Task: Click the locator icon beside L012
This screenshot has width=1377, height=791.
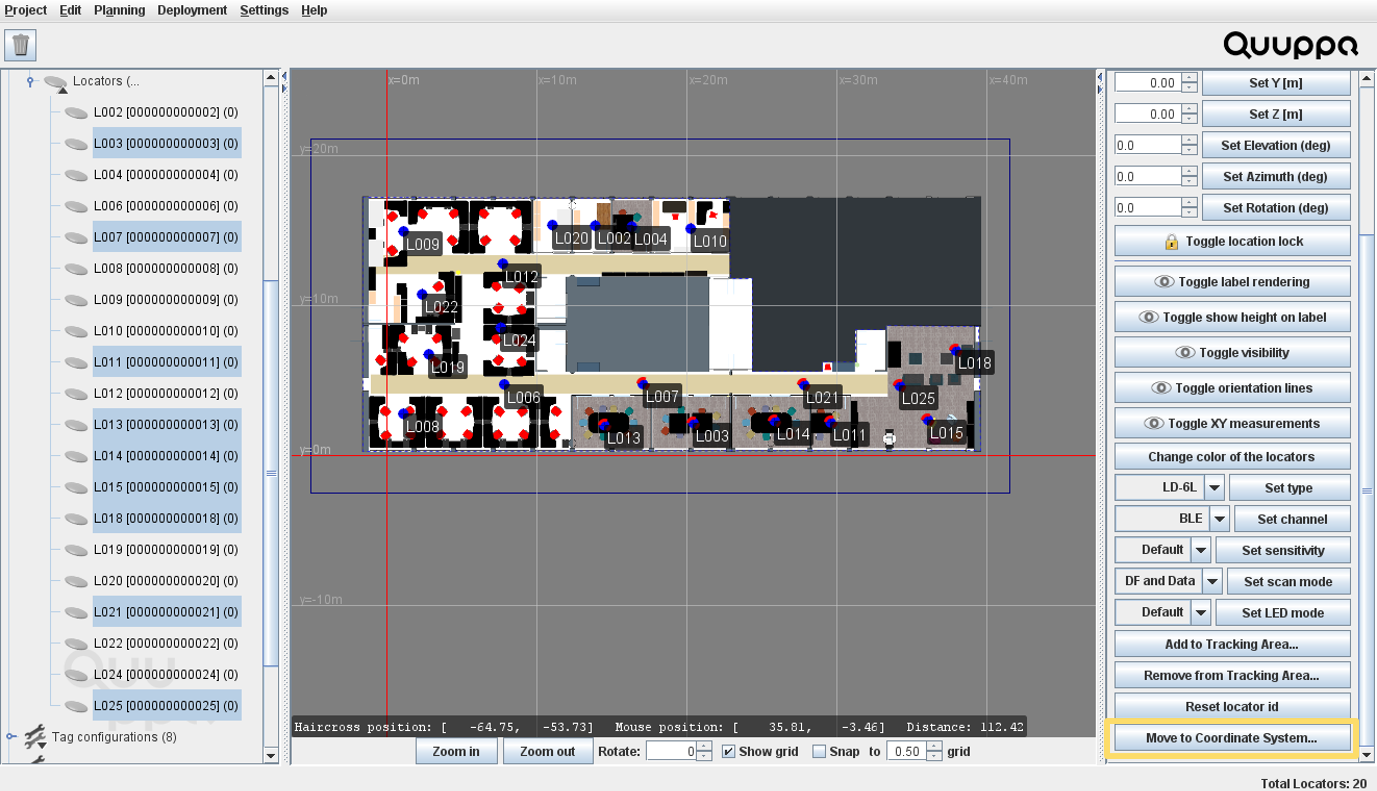Action: (76, 394)
